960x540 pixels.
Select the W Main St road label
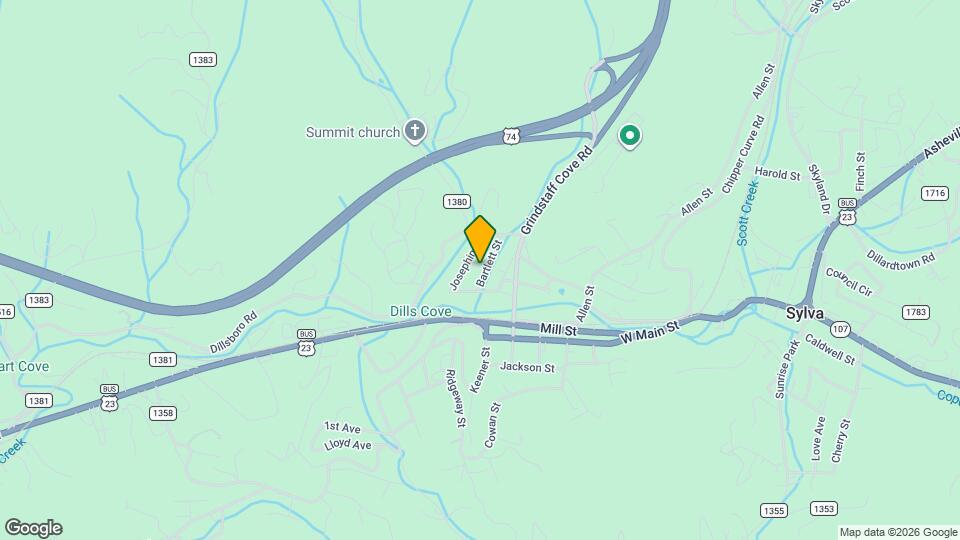click(x=649, y=332)
